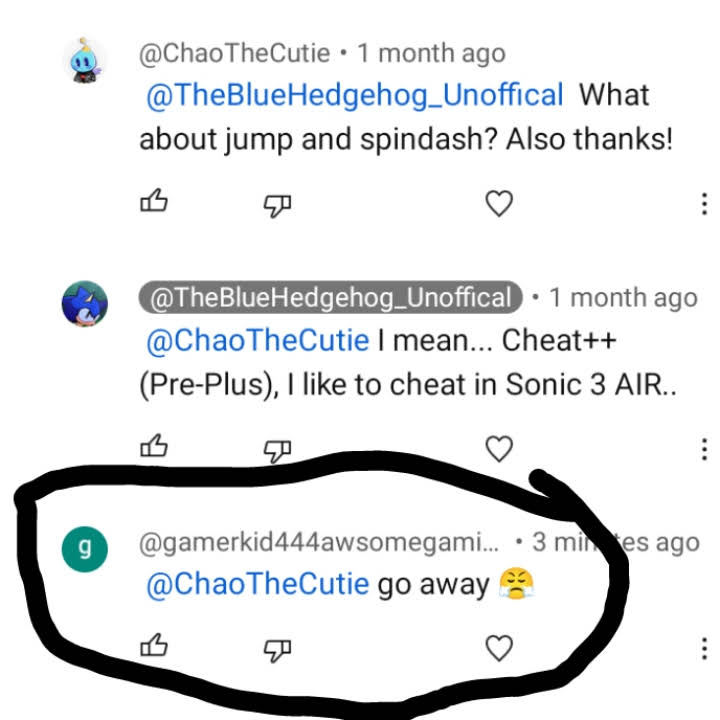The image size is (720, 720).
Task: Click @ChaoTheCutie mention in Cheat++ comment
Action: [258, 341]
